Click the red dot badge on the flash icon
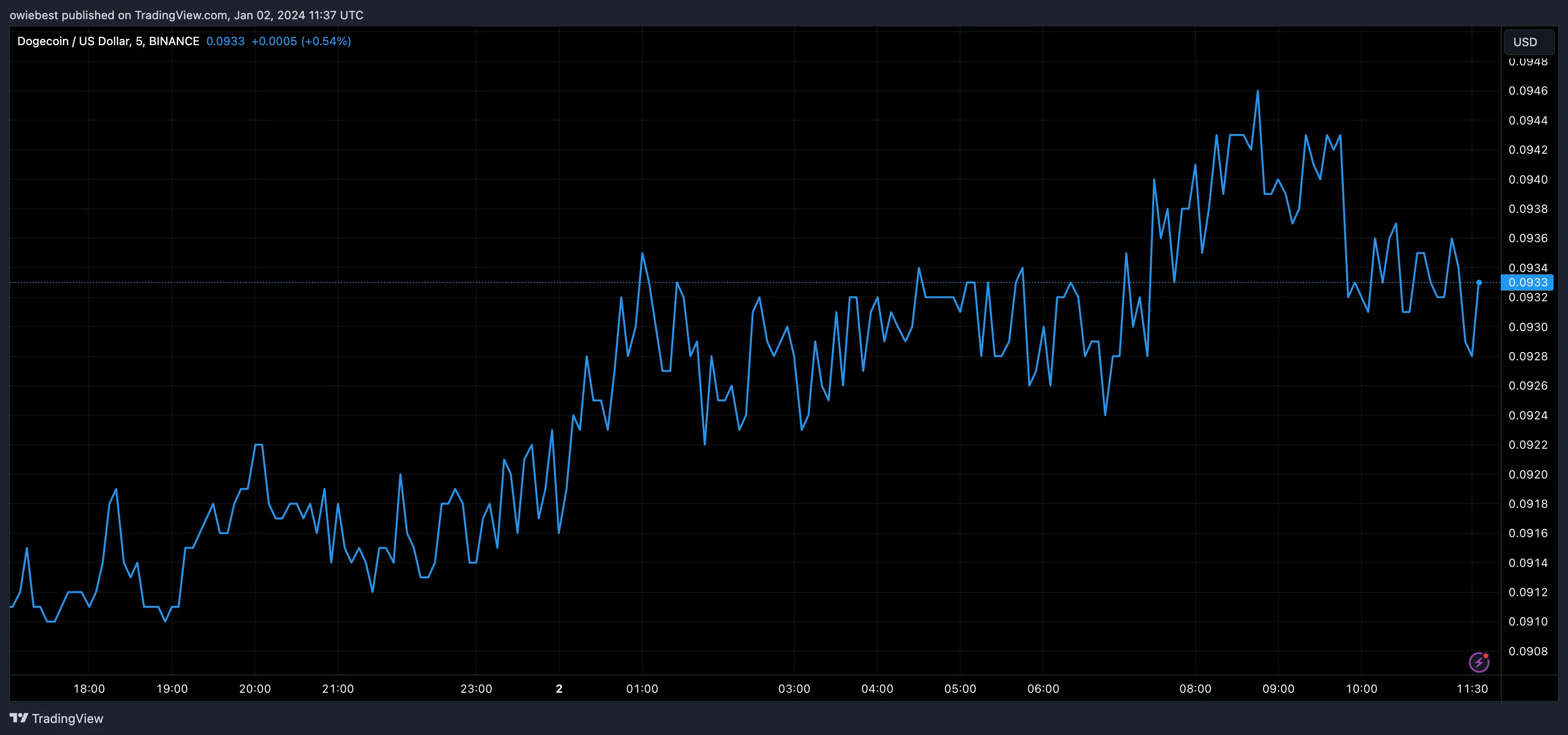1568x735 pixels. coord(1486,655)
